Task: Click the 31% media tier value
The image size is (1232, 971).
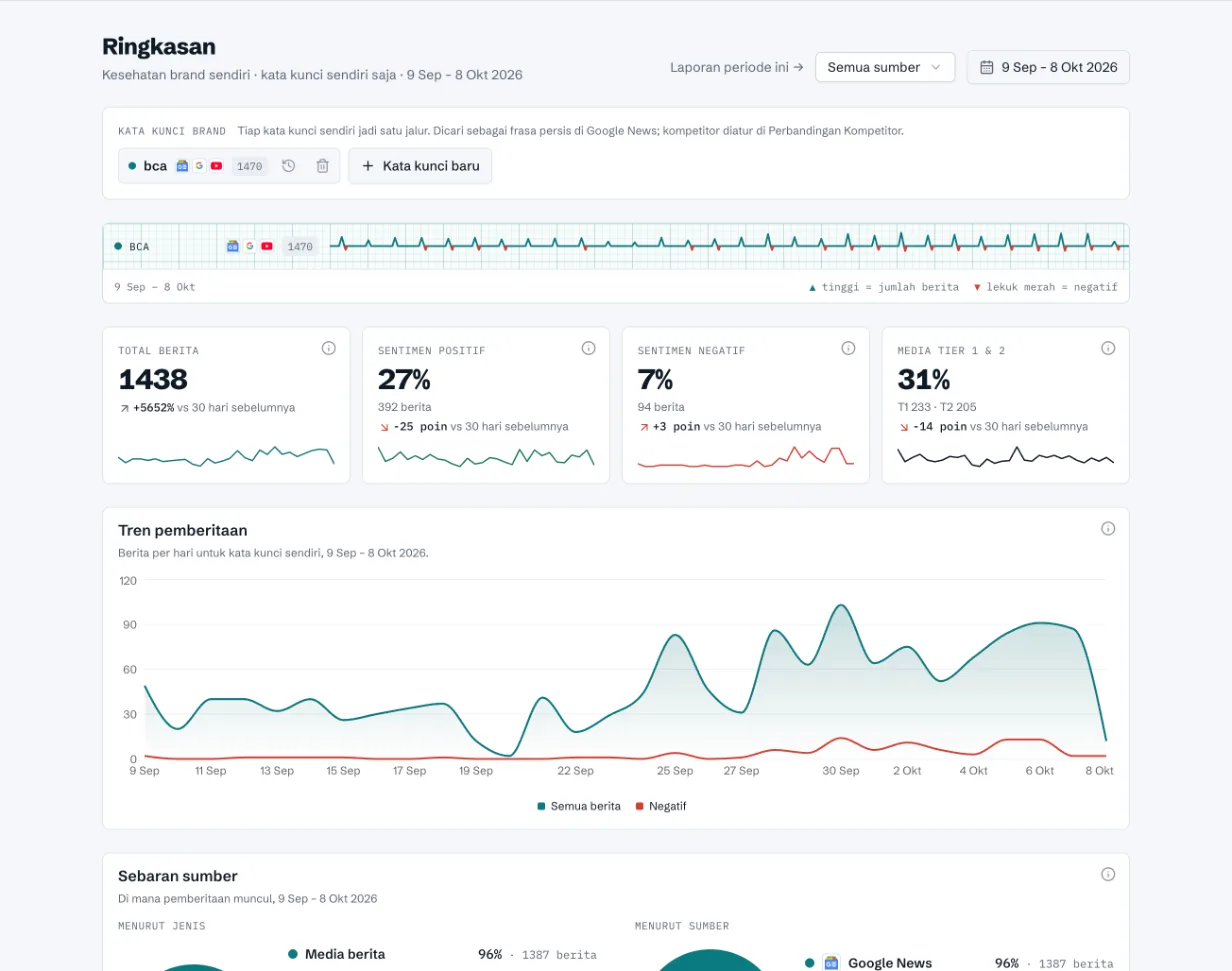Action: (924, 380)
